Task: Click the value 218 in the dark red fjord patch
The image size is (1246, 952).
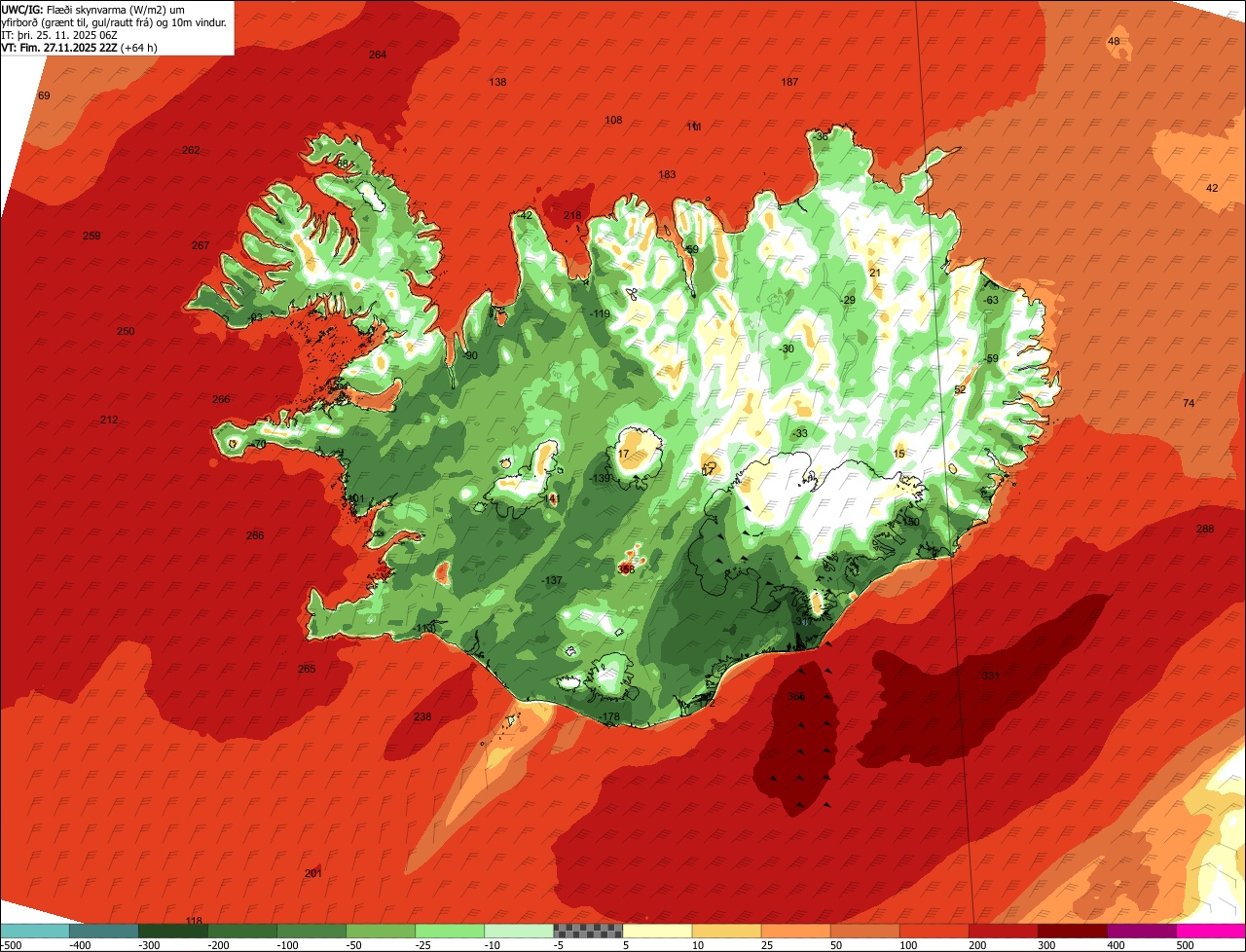Action: click(572, 215)
